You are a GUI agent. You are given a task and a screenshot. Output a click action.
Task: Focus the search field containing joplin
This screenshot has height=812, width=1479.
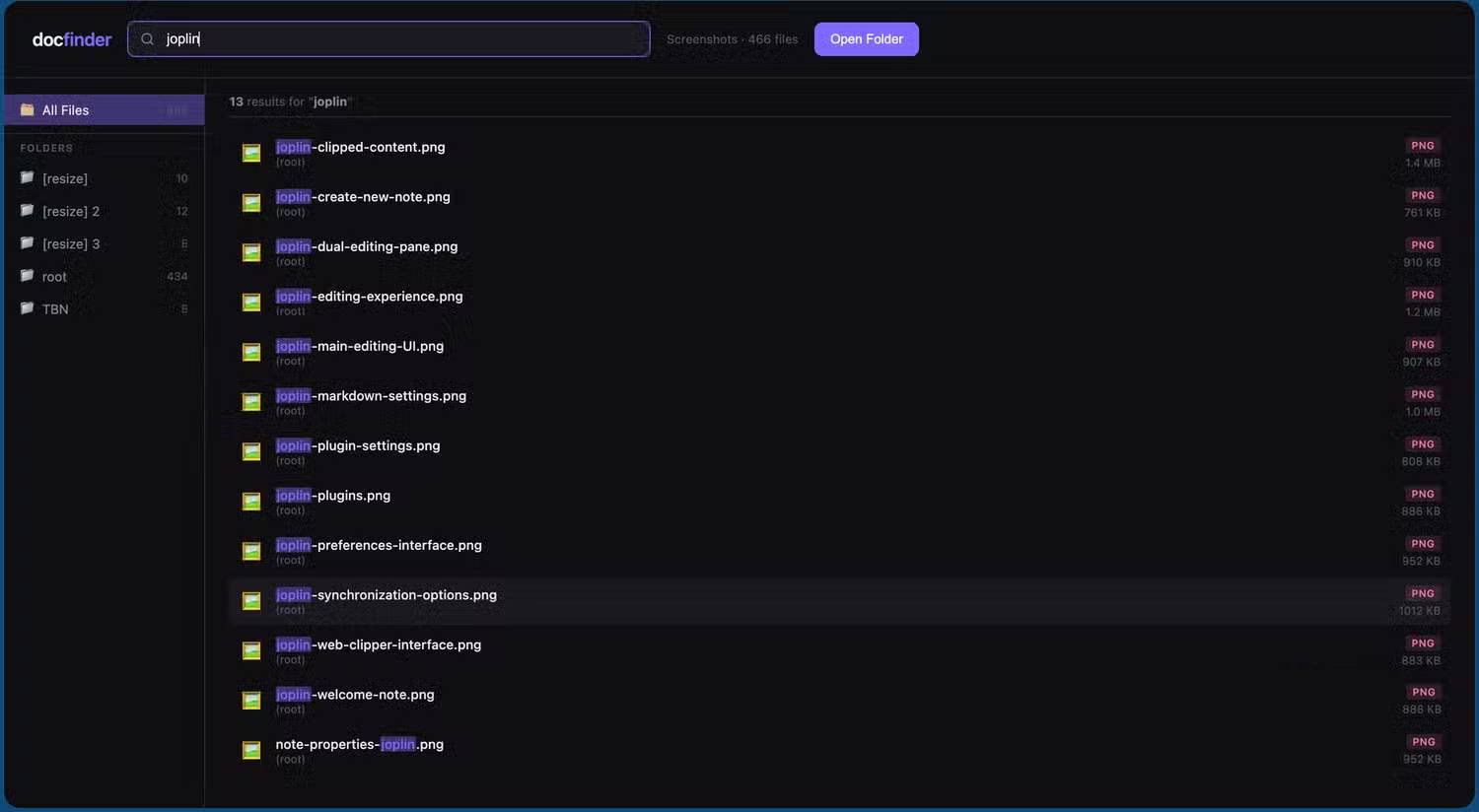tap(388, 39)
